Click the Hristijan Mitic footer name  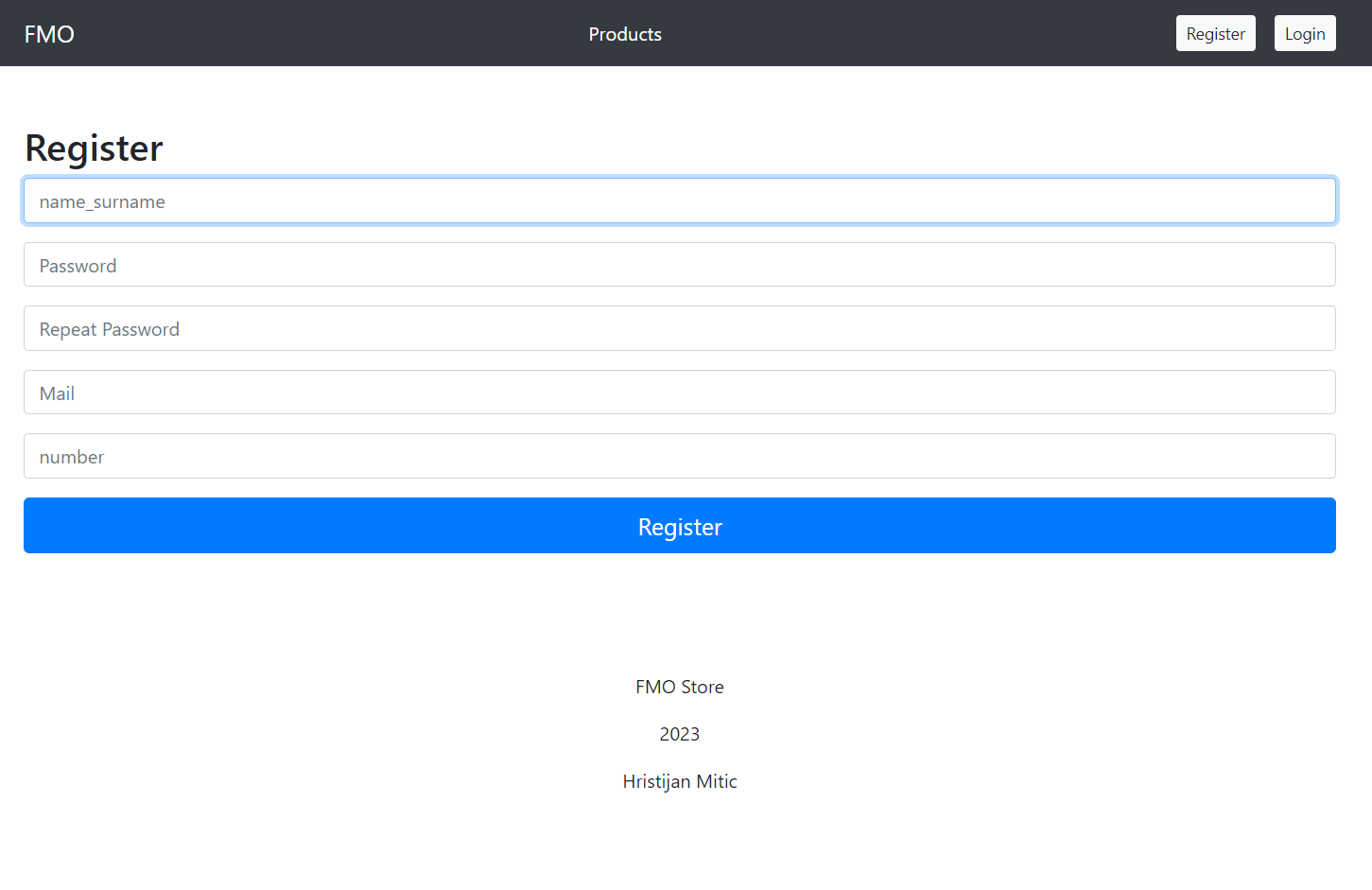tap(679, 781)
